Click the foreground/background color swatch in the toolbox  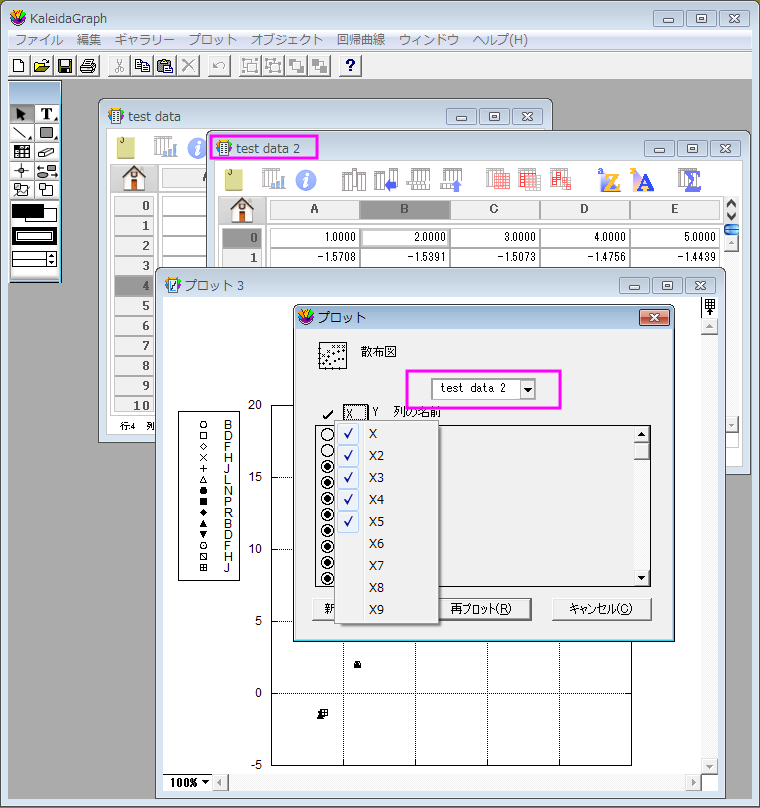coord(35,213)
